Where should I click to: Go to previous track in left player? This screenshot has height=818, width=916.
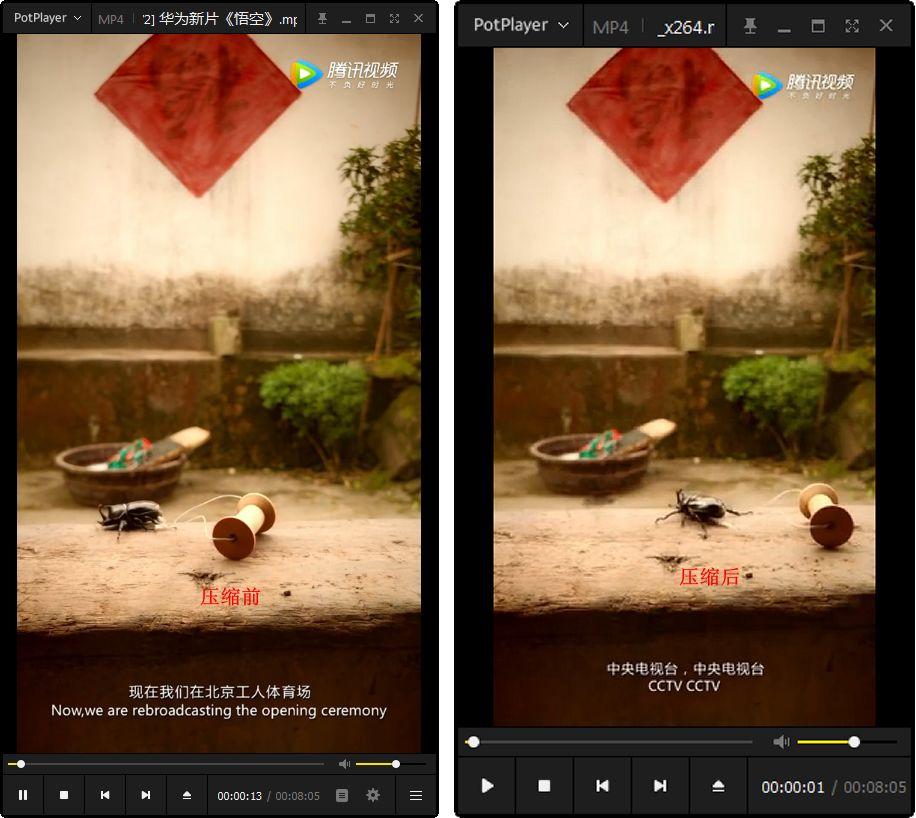point(105,795)
